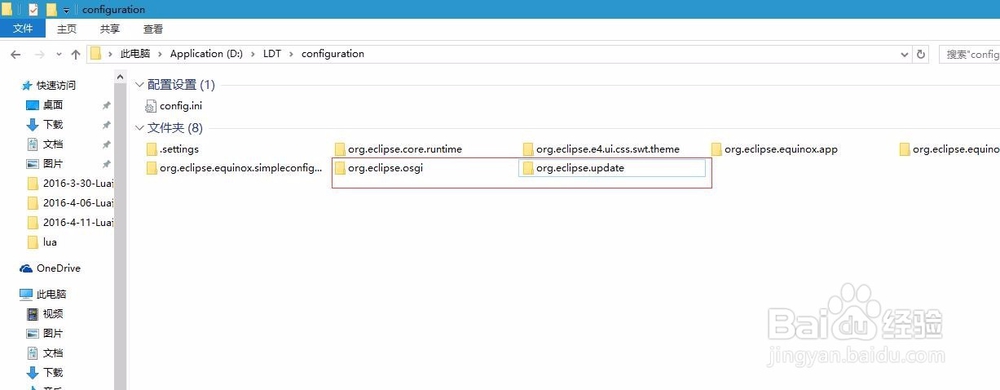Go up one folder level arrow
The height and width of the screenshot is (390, 1000).
(x=75, y=55)
